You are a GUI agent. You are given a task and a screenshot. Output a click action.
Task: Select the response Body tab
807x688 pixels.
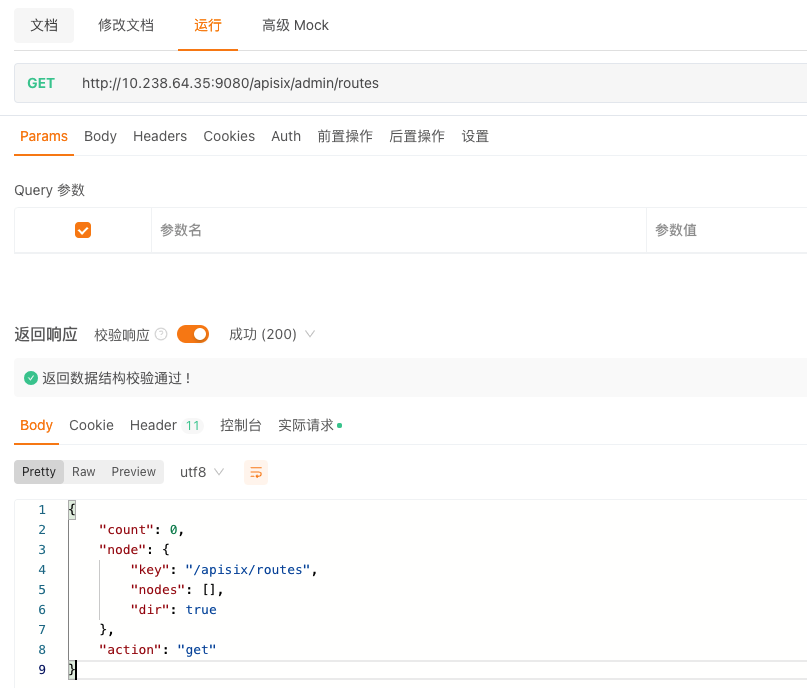pyautogui.click(x=37, y=426)
